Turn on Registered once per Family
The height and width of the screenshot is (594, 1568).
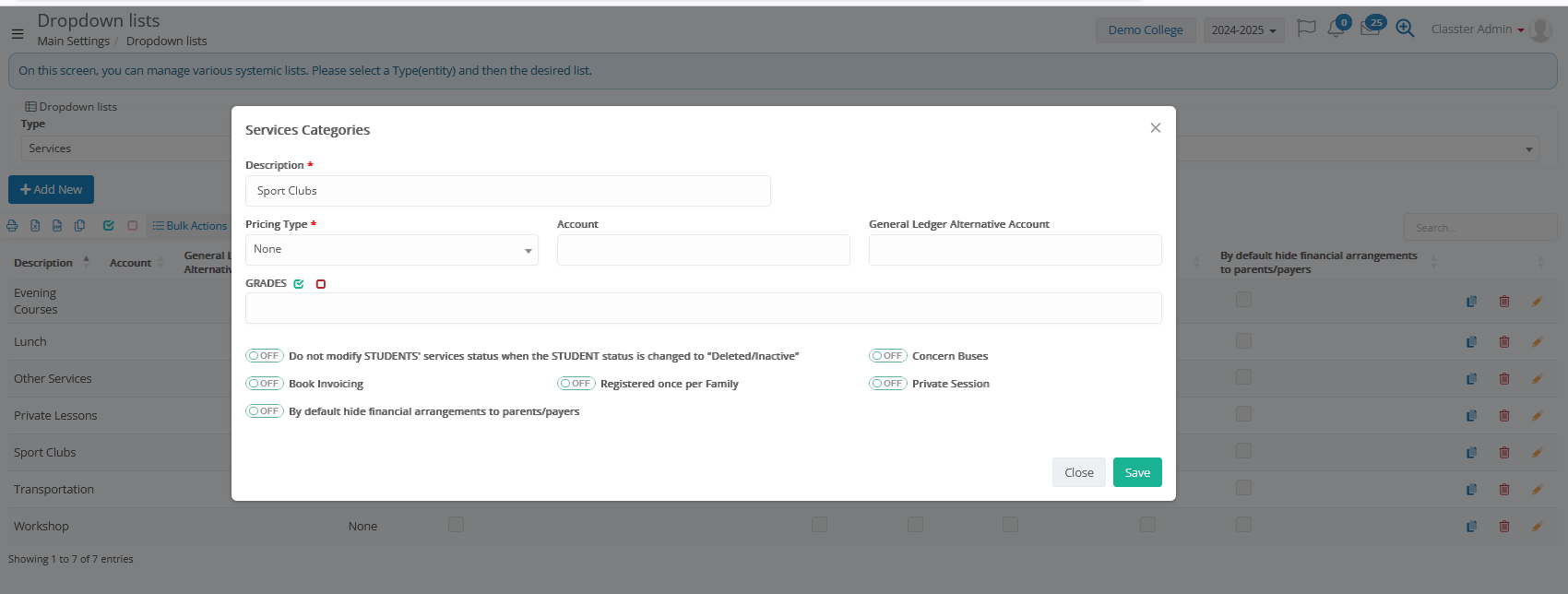576,384
